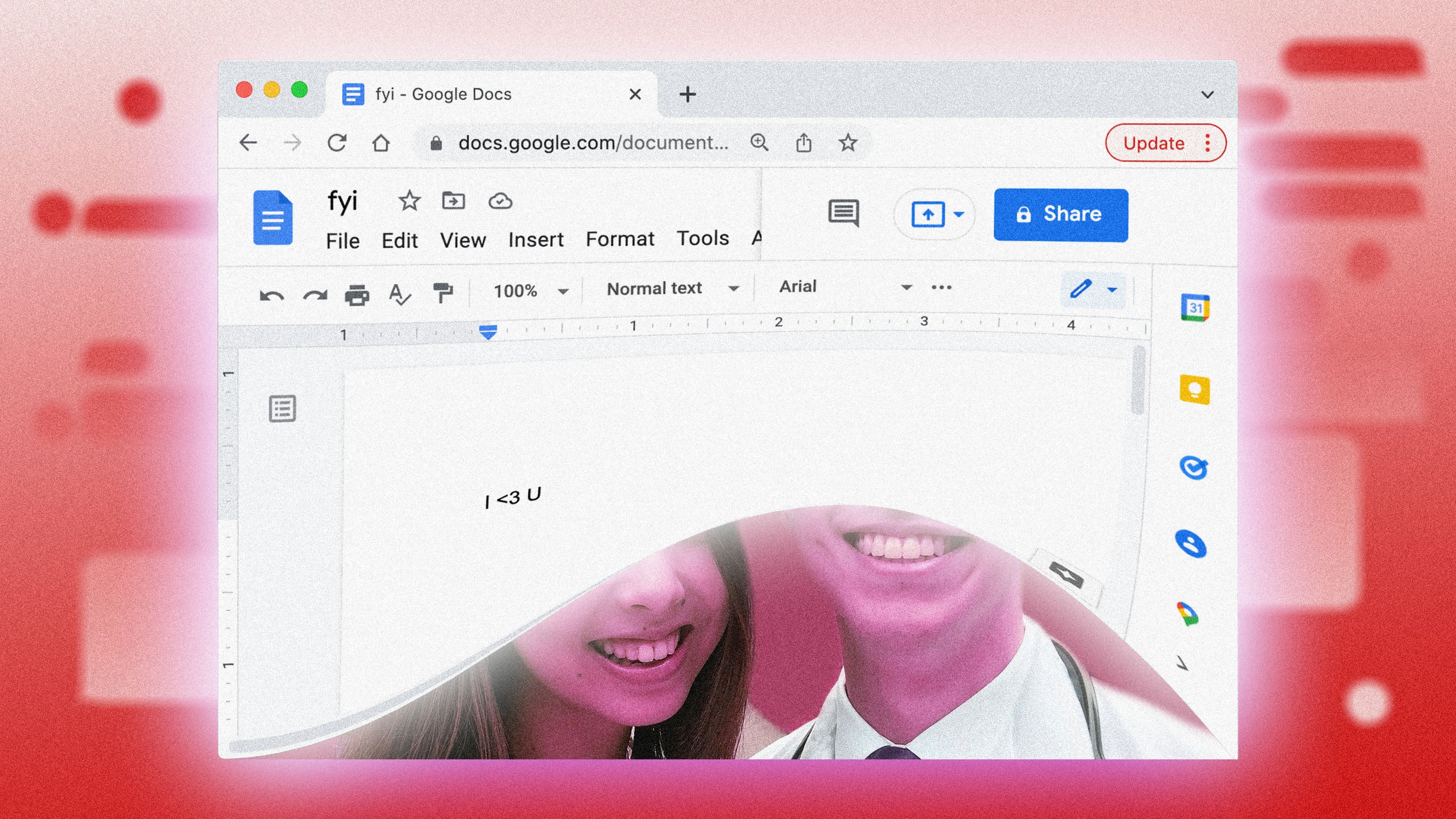
Task: Click the forward navigation arrow
Action: [x=292, y=142]
